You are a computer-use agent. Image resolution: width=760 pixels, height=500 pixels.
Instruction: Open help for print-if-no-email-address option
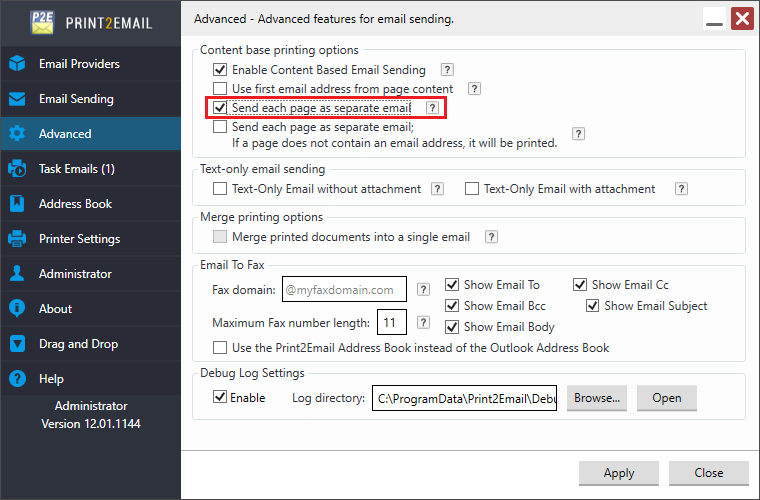coord(578,134)
